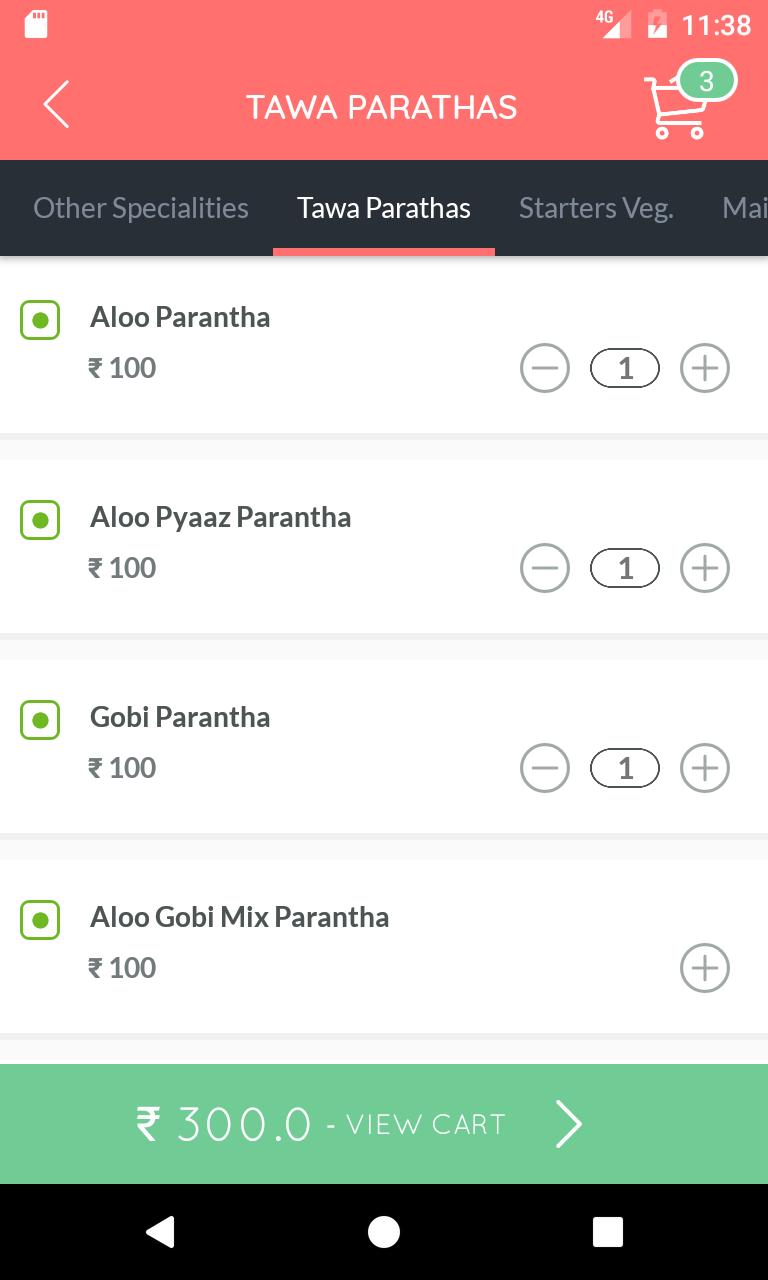This screenshot has width=768, height=1280.
Task: Tap the Aloo Parantha veg indicator
Action: (x=40, y=320)
